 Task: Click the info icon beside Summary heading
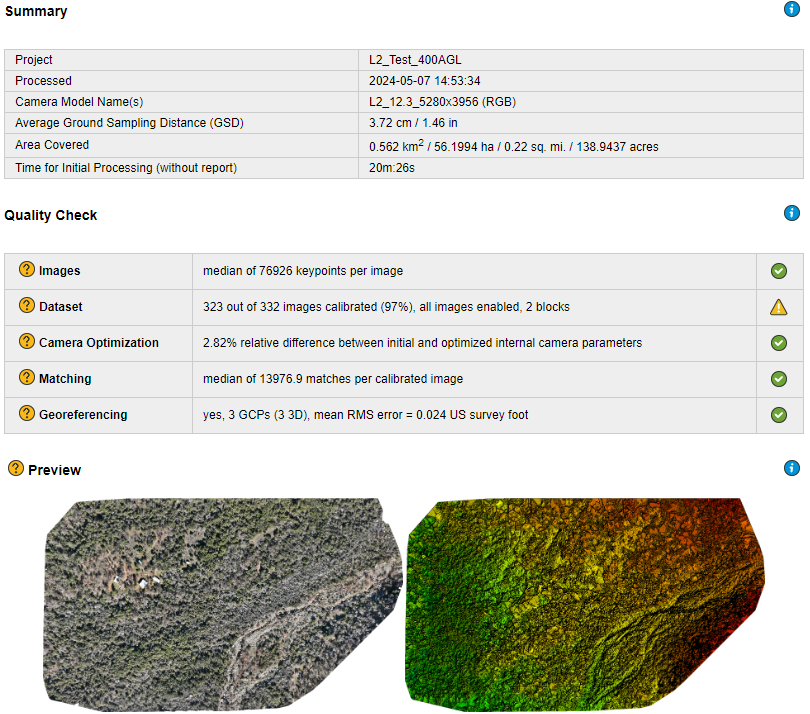tap(792, 9)
